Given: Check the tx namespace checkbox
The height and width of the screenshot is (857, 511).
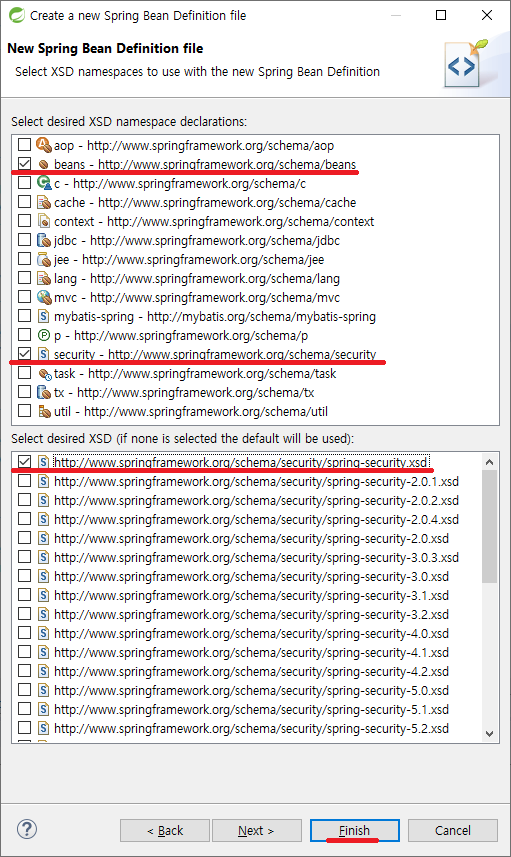Looking at the screenshot, I should pyautogui.click(x=24, y=392).
